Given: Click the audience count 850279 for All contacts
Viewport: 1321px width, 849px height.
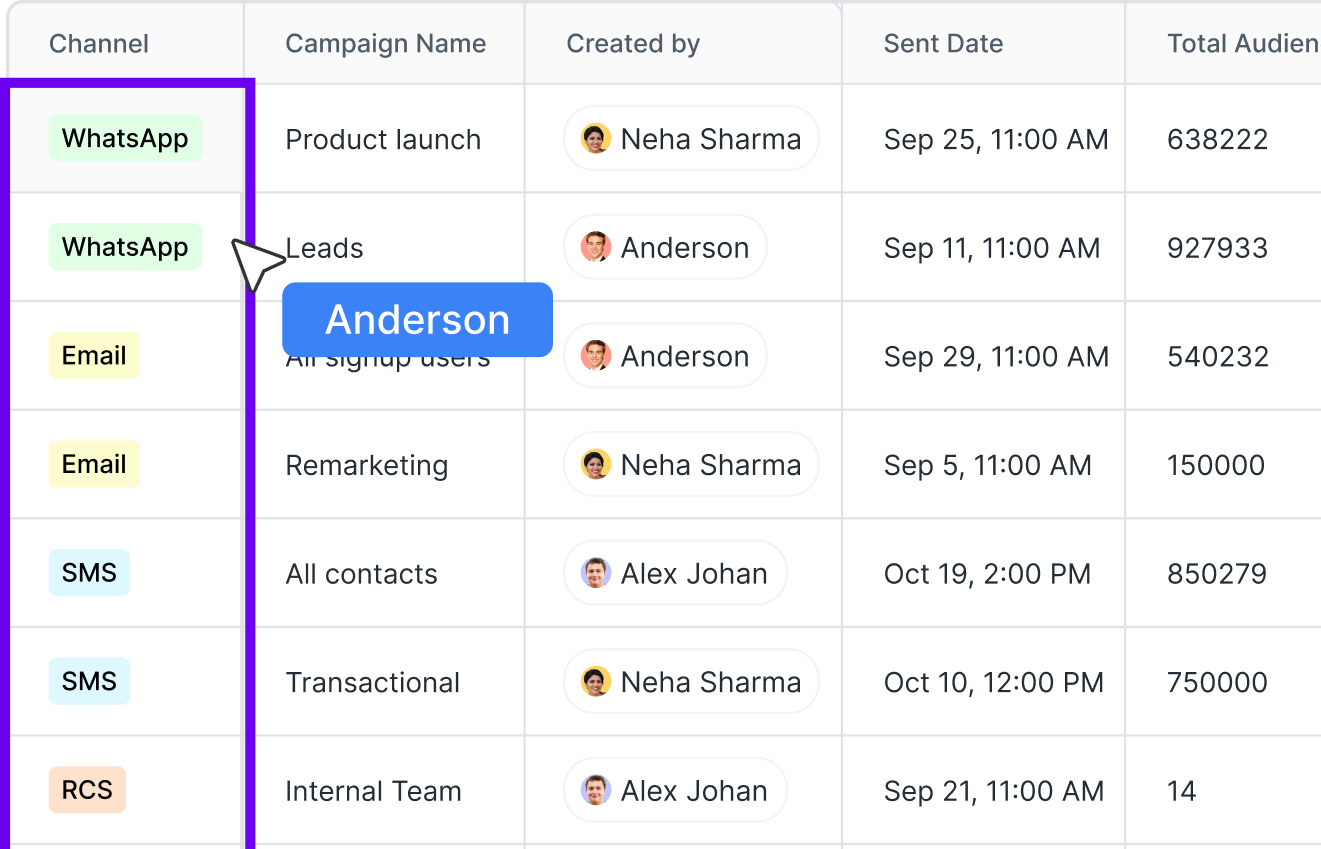Looking at the screenshot, I should click(1217, 573).
